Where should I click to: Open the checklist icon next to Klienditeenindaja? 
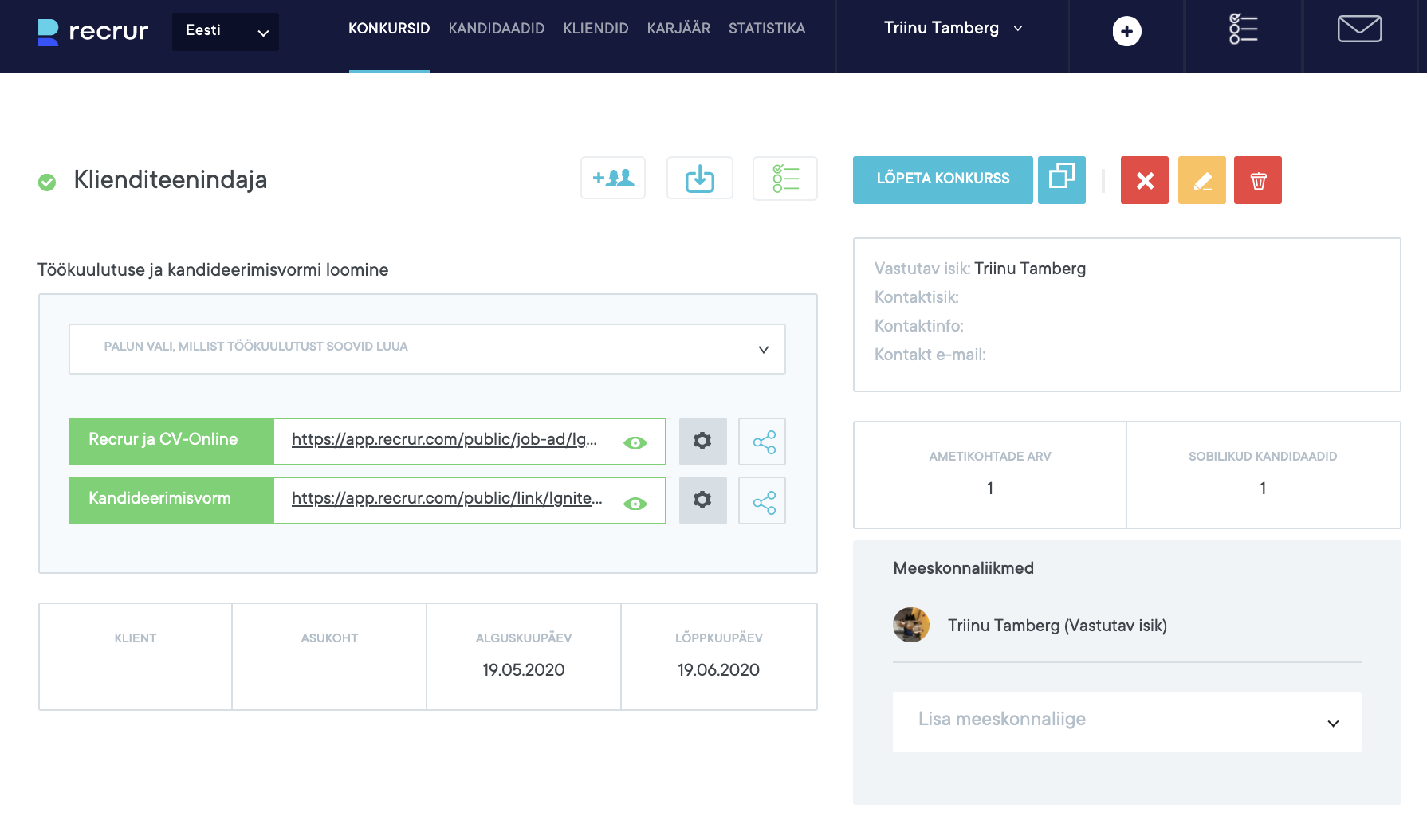pyautogui.click(x=784, y=179)
